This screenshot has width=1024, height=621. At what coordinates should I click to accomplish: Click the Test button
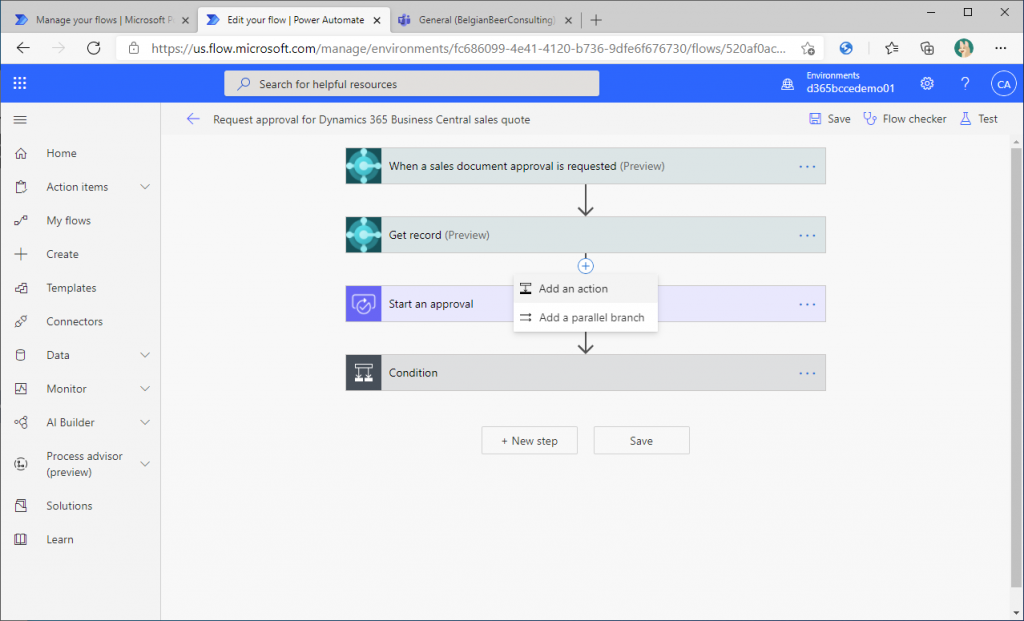[978, 119]
